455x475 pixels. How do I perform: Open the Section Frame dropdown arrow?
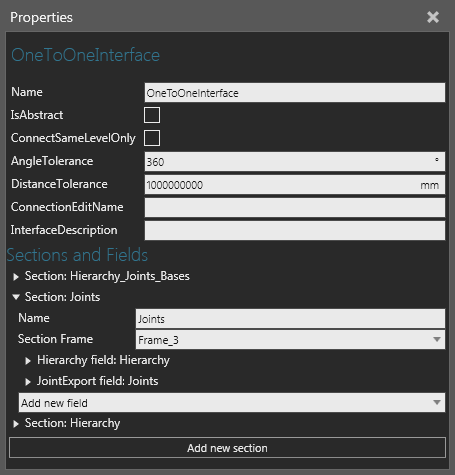[437, 339]
